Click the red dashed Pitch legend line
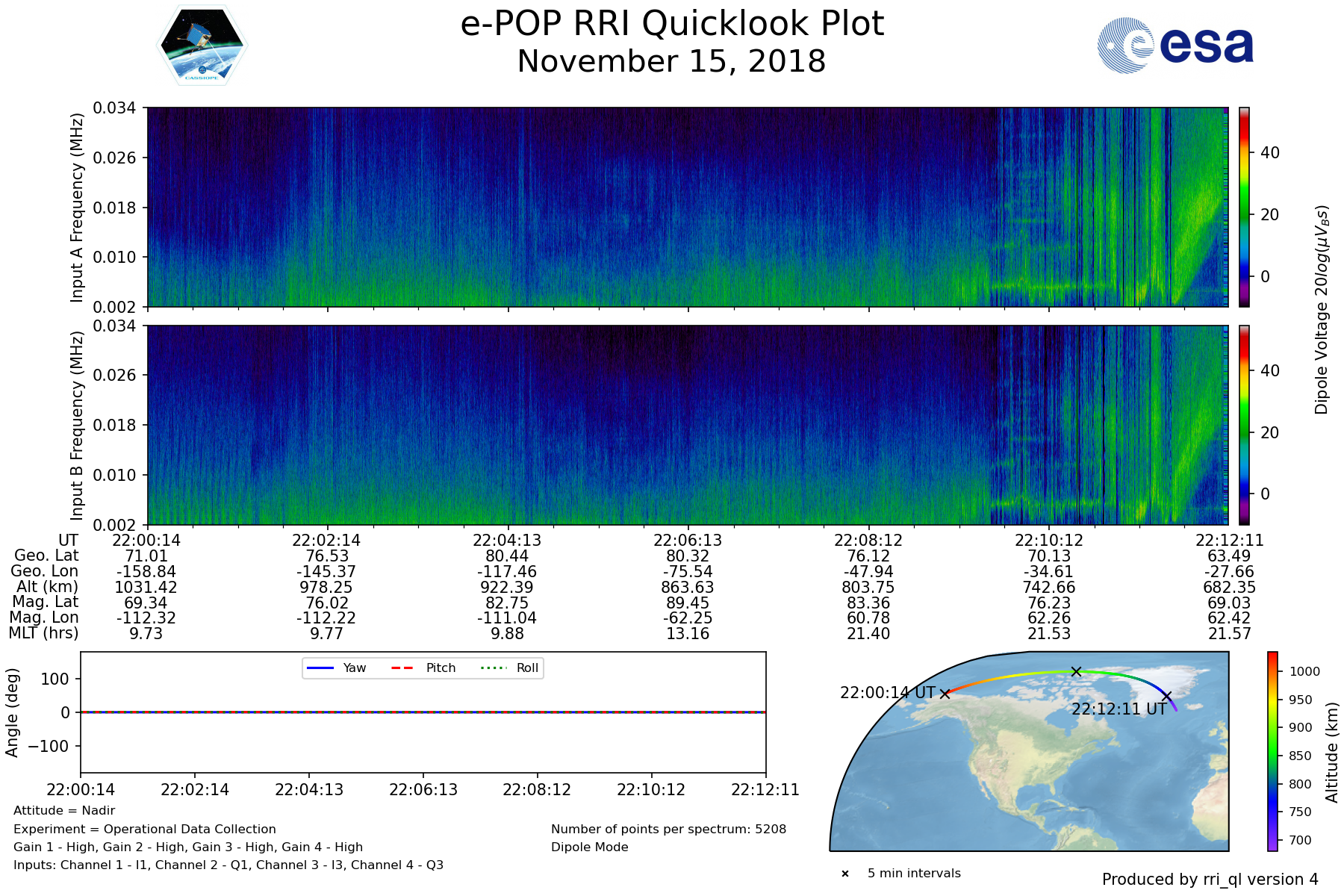The width and height of the screenshot is (1344, 896). (402, 668)
